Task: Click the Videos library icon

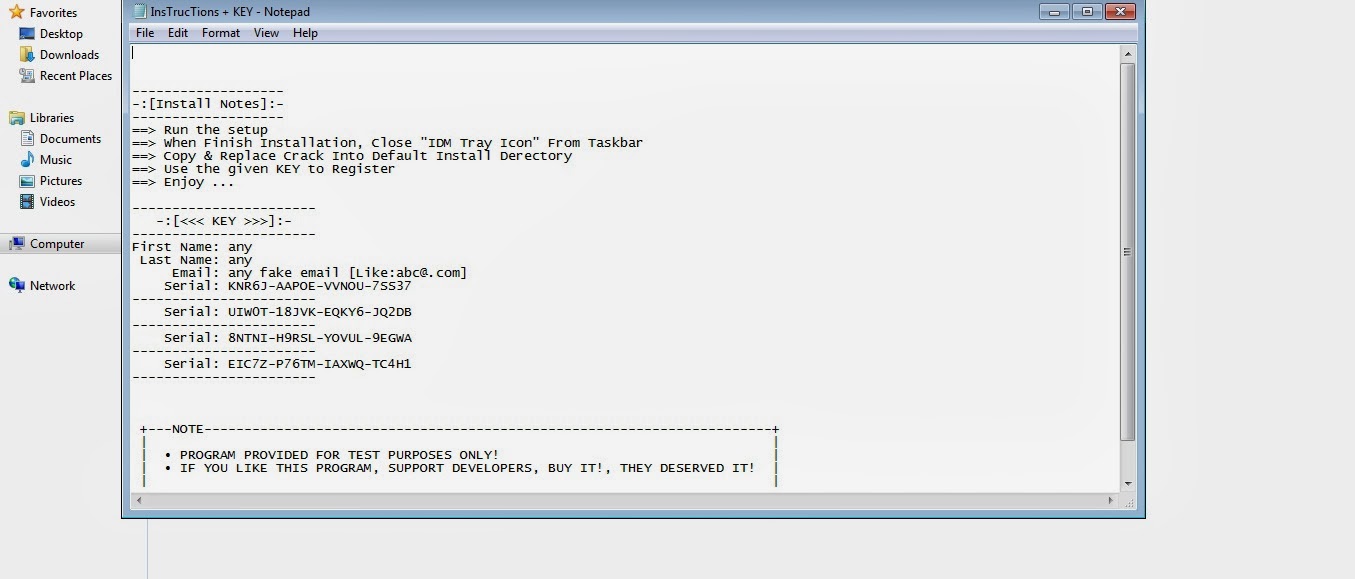Action: coord(27,202)
